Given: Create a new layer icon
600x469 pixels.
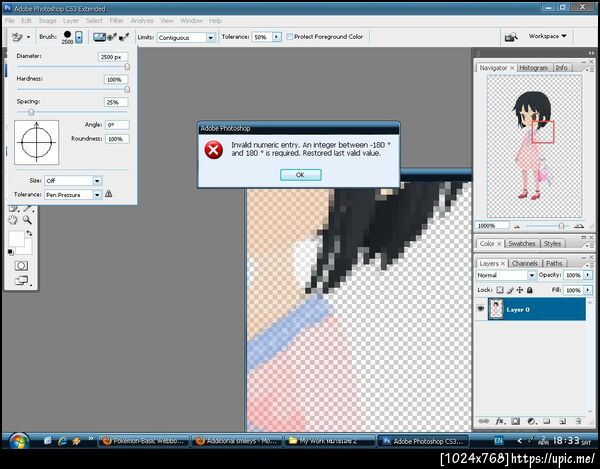Looking at the screenshot, I should click(562, 421).
